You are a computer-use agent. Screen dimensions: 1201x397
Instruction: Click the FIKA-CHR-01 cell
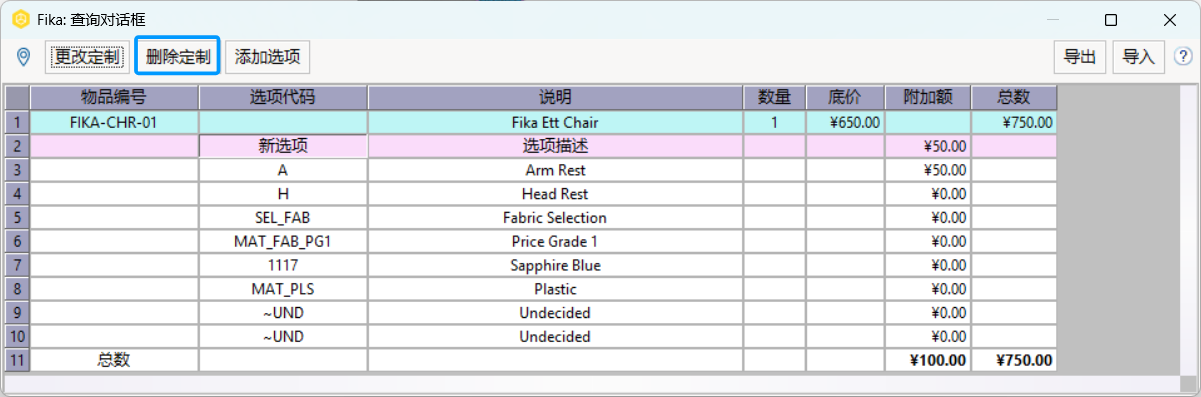click(x=114, y=122)
